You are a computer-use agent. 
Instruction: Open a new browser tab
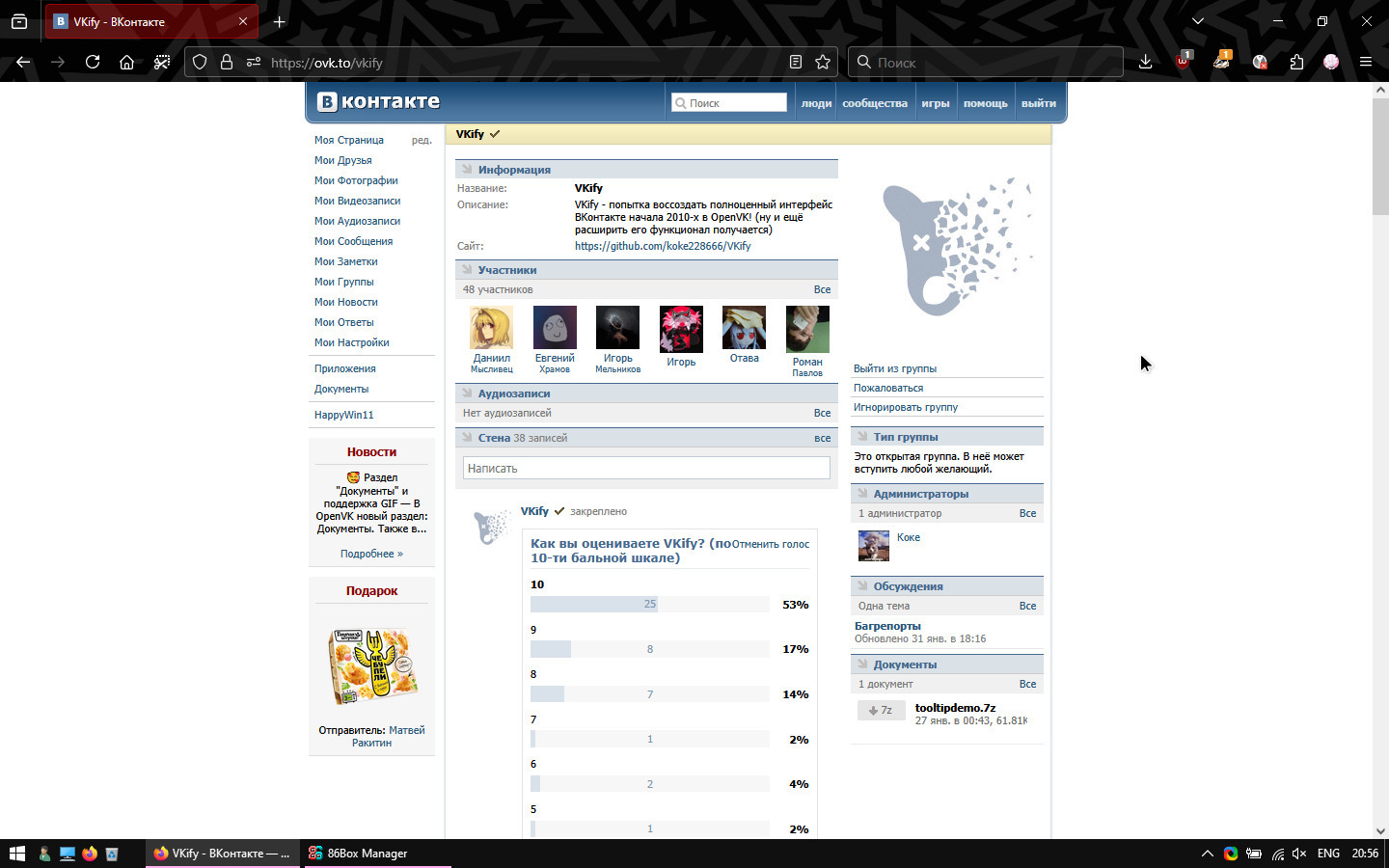click(279, 21)
